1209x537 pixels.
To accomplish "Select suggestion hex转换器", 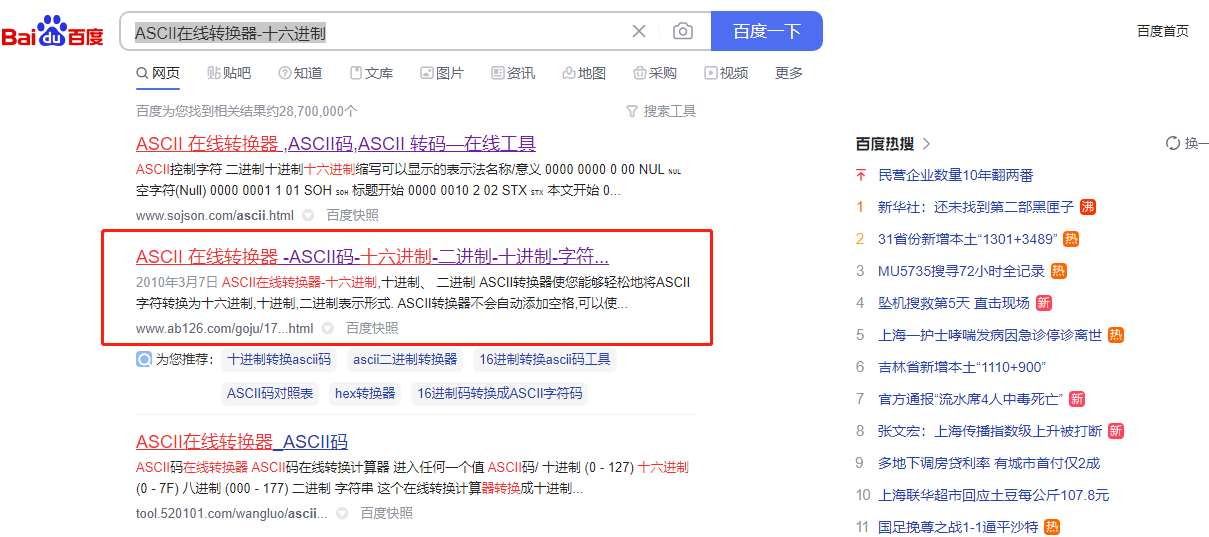I will pos(365,393).
